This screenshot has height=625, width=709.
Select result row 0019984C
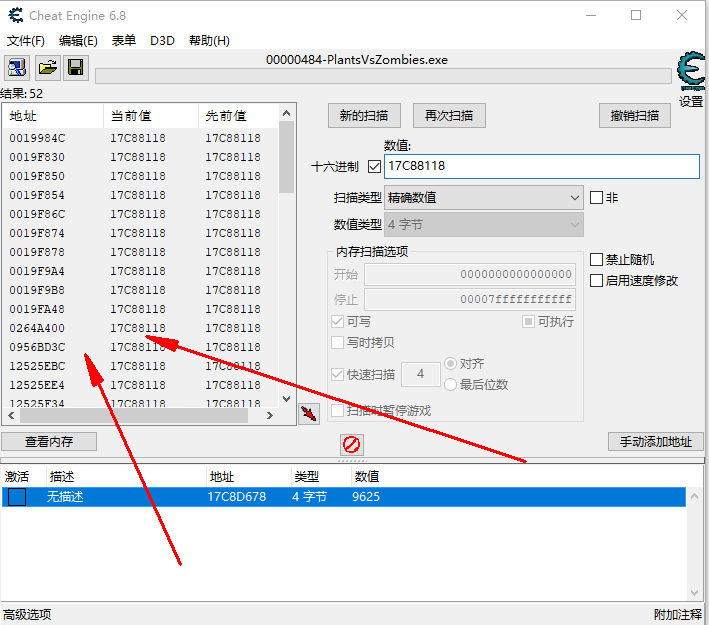[140, 138]
